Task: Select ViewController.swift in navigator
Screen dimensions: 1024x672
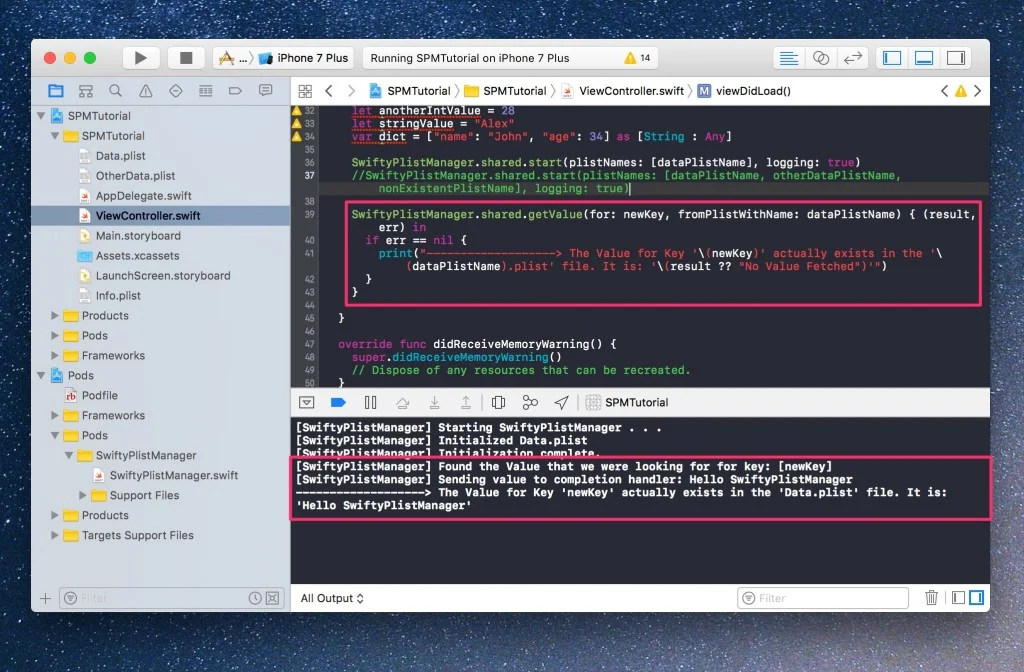Action: 161,216
